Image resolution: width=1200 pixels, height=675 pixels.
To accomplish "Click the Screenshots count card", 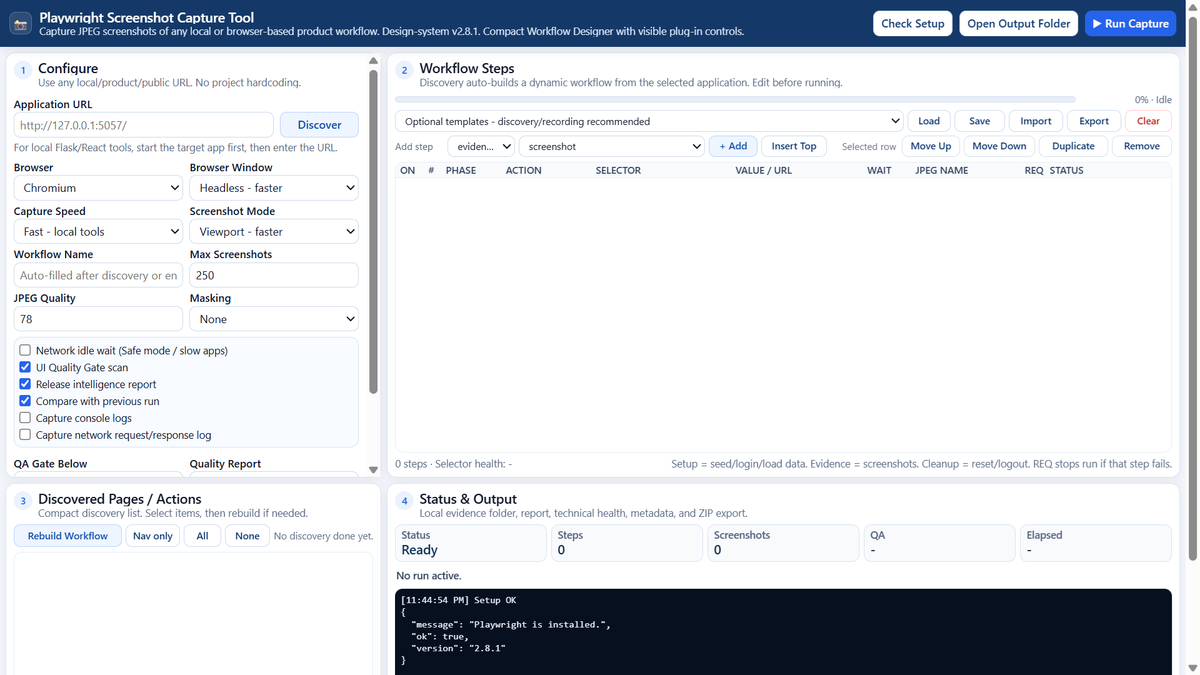I will 783,543.
